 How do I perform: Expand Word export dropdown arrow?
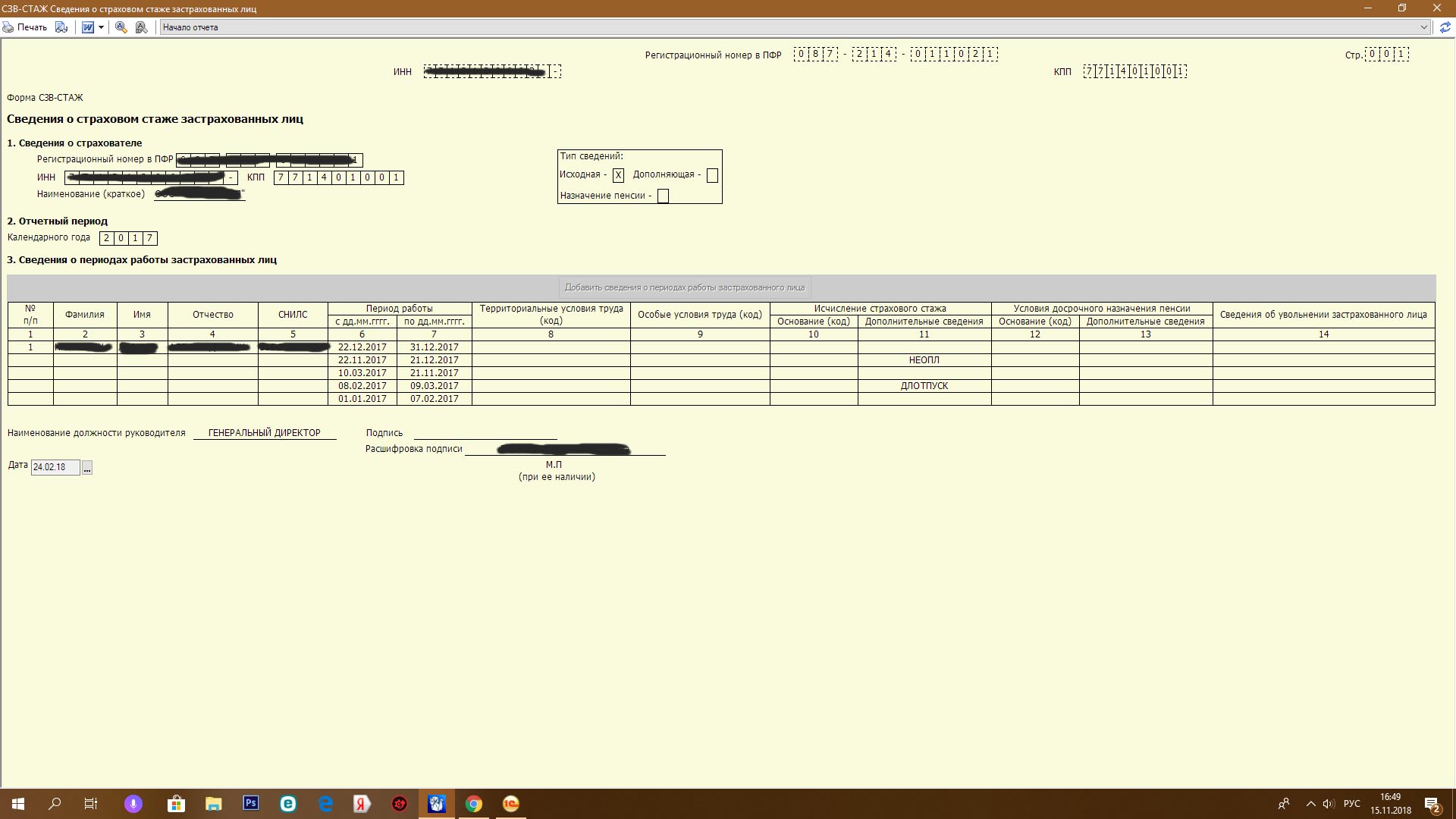click(x=101, y=27)
